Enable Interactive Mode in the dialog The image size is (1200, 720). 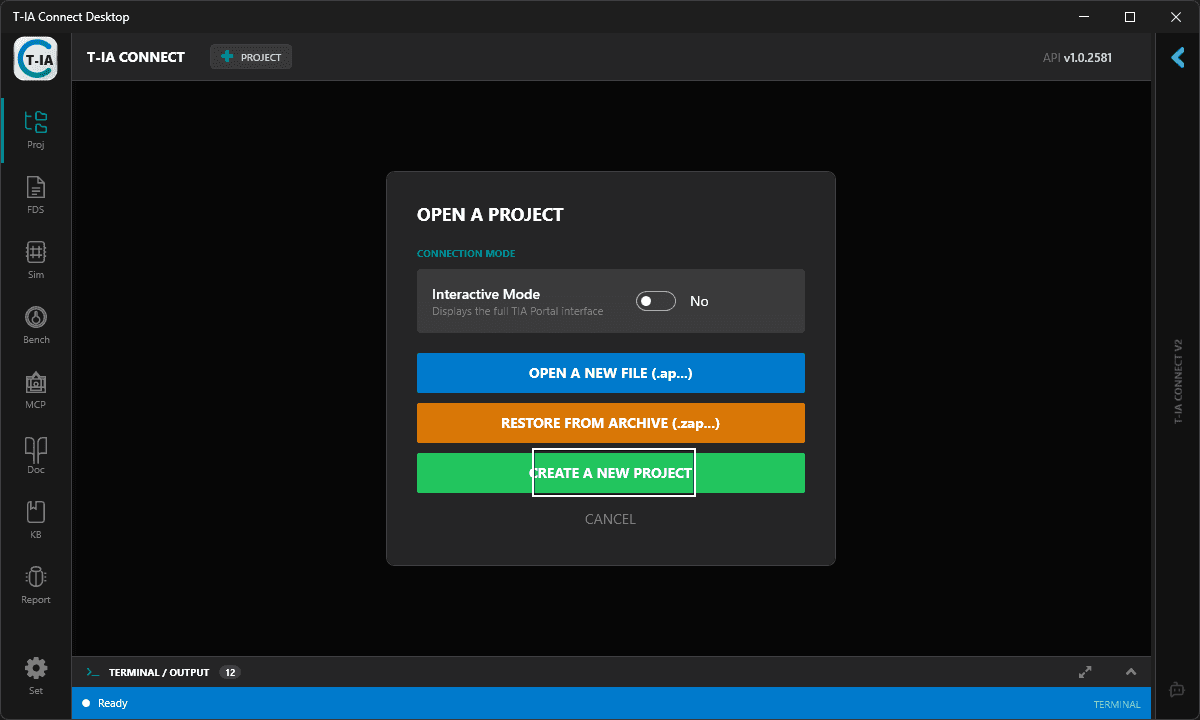tap(655, 300)
